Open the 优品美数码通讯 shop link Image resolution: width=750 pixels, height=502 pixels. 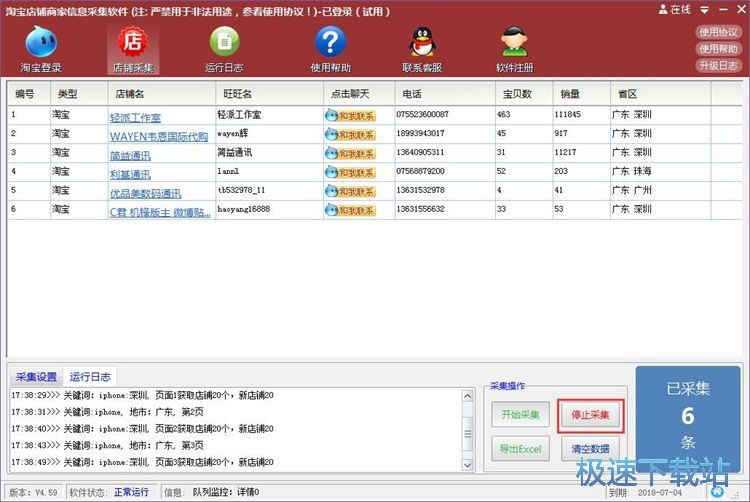pyautogui.click(x=145, y=193)
